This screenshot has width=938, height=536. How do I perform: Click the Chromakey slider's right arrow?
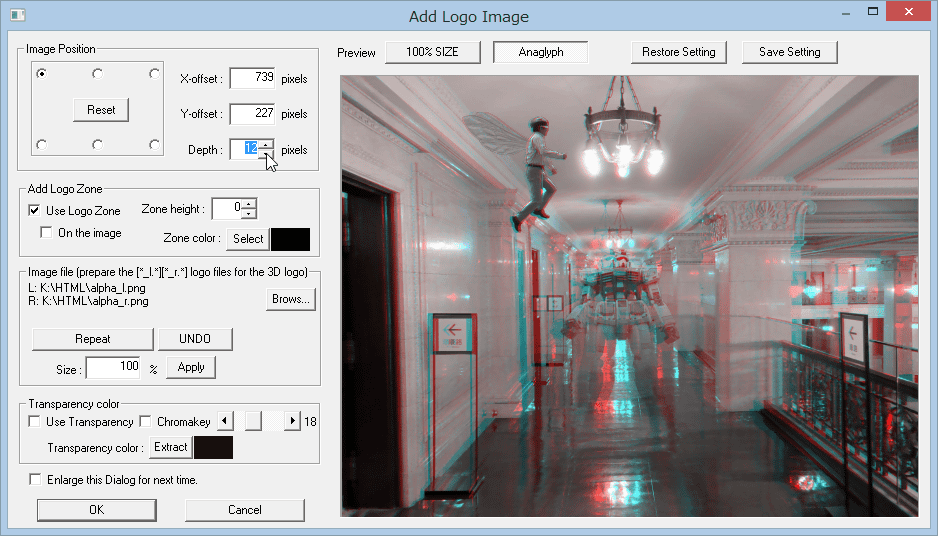292,421
